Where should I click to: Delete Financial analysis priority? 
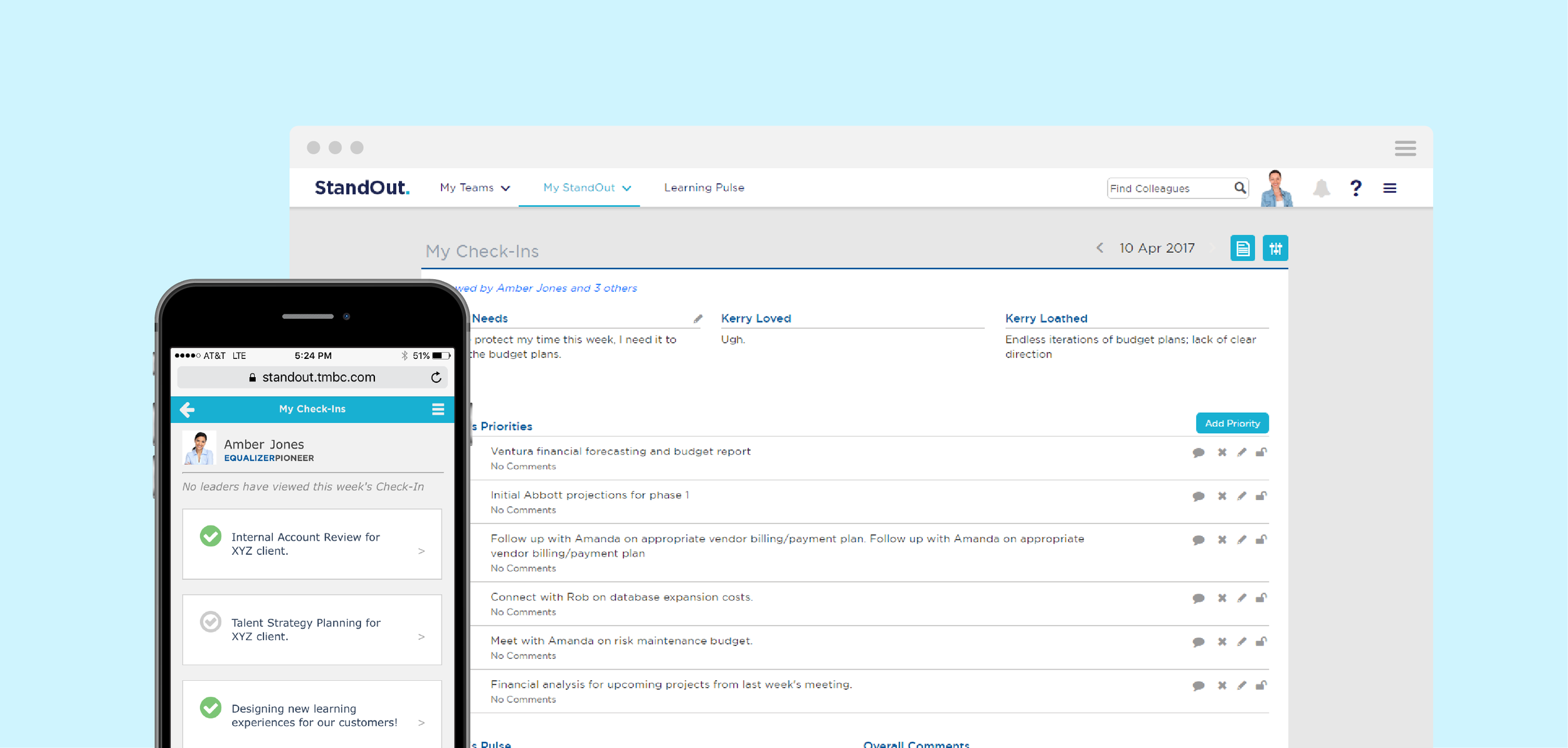[x=1222, y=685]
